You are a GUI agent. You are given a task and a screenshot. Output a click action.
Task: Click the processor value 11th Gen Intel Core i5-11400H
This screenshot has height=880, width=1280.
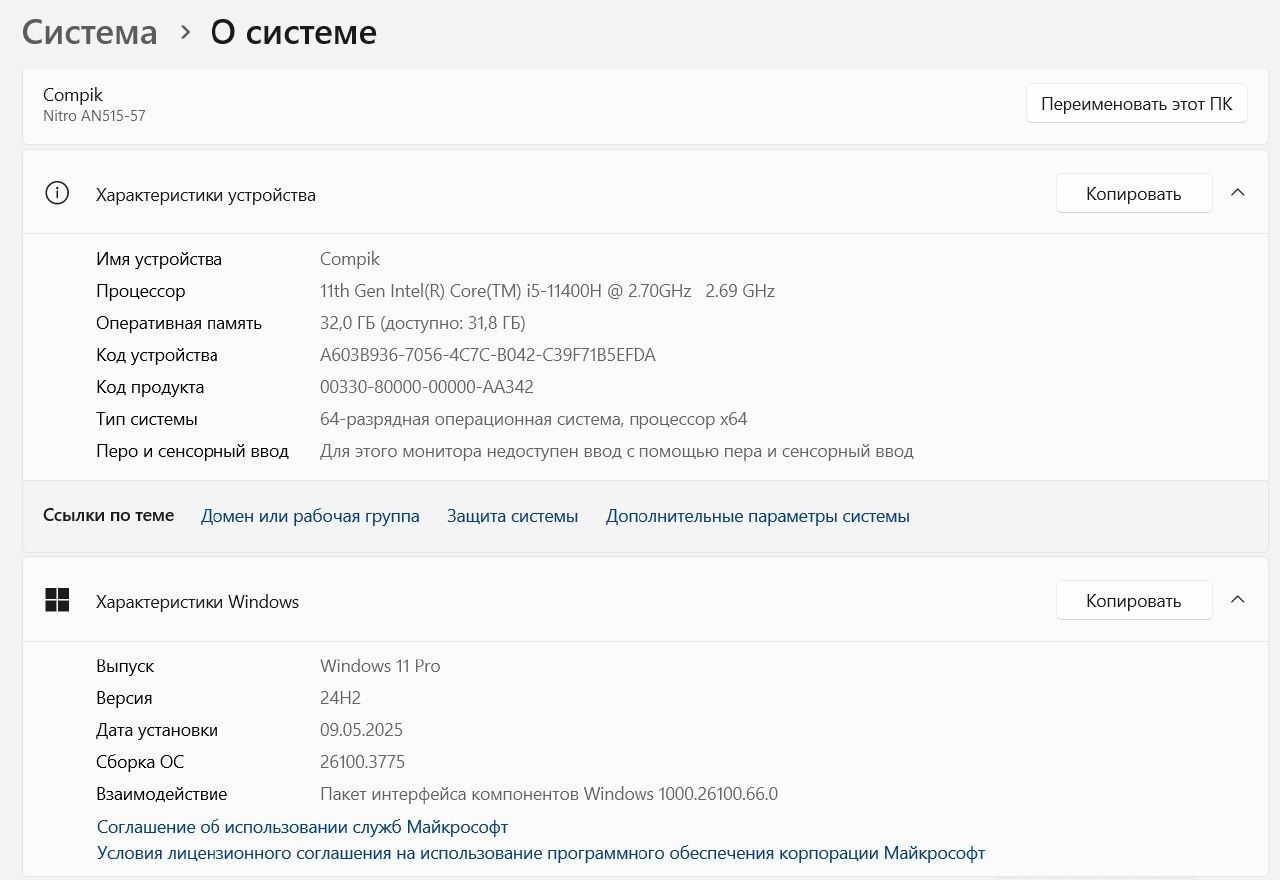(547, 291)
